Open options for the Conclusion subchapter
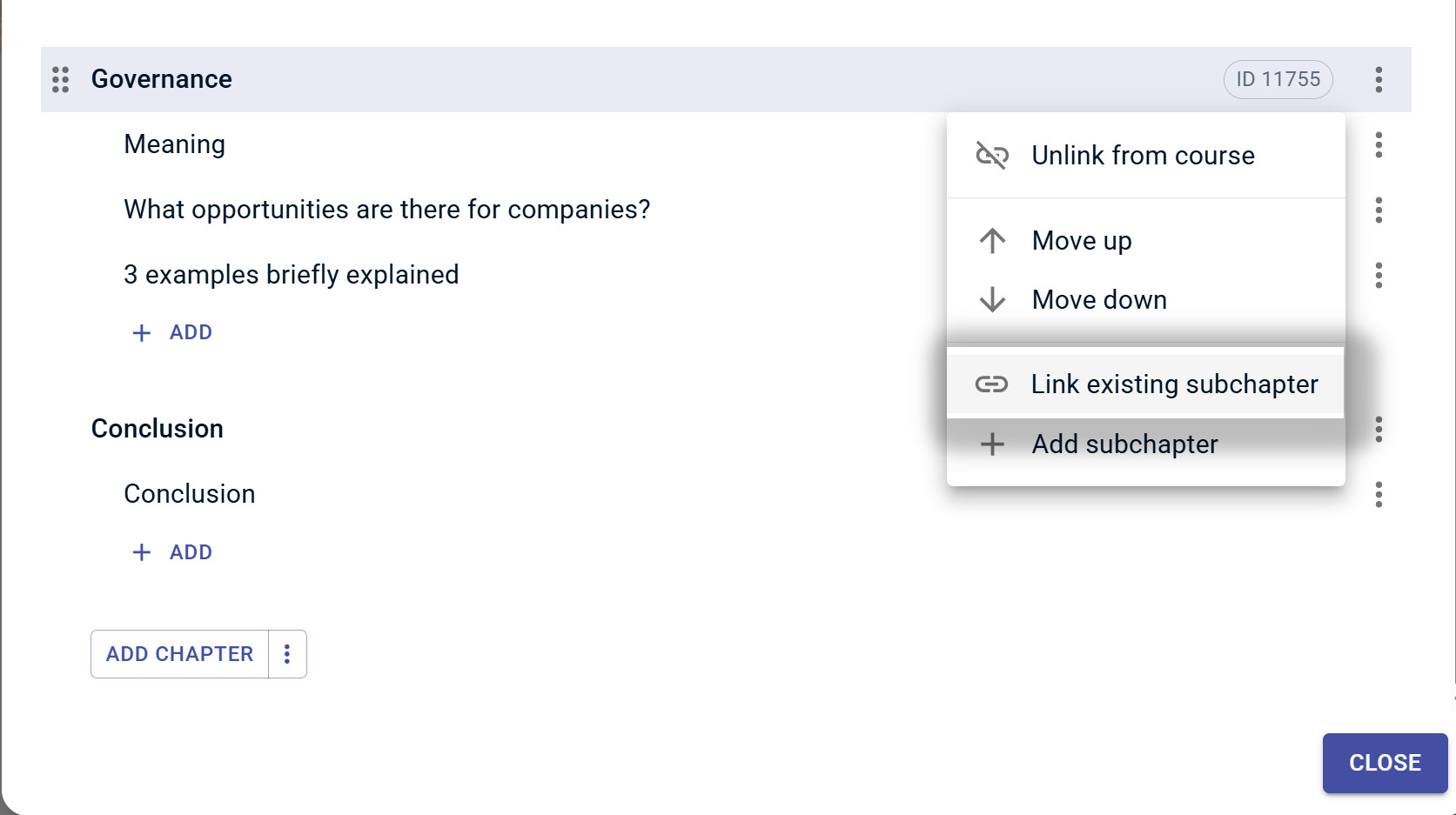Viewport: 1456px width, 815px height. (1379, 494)
